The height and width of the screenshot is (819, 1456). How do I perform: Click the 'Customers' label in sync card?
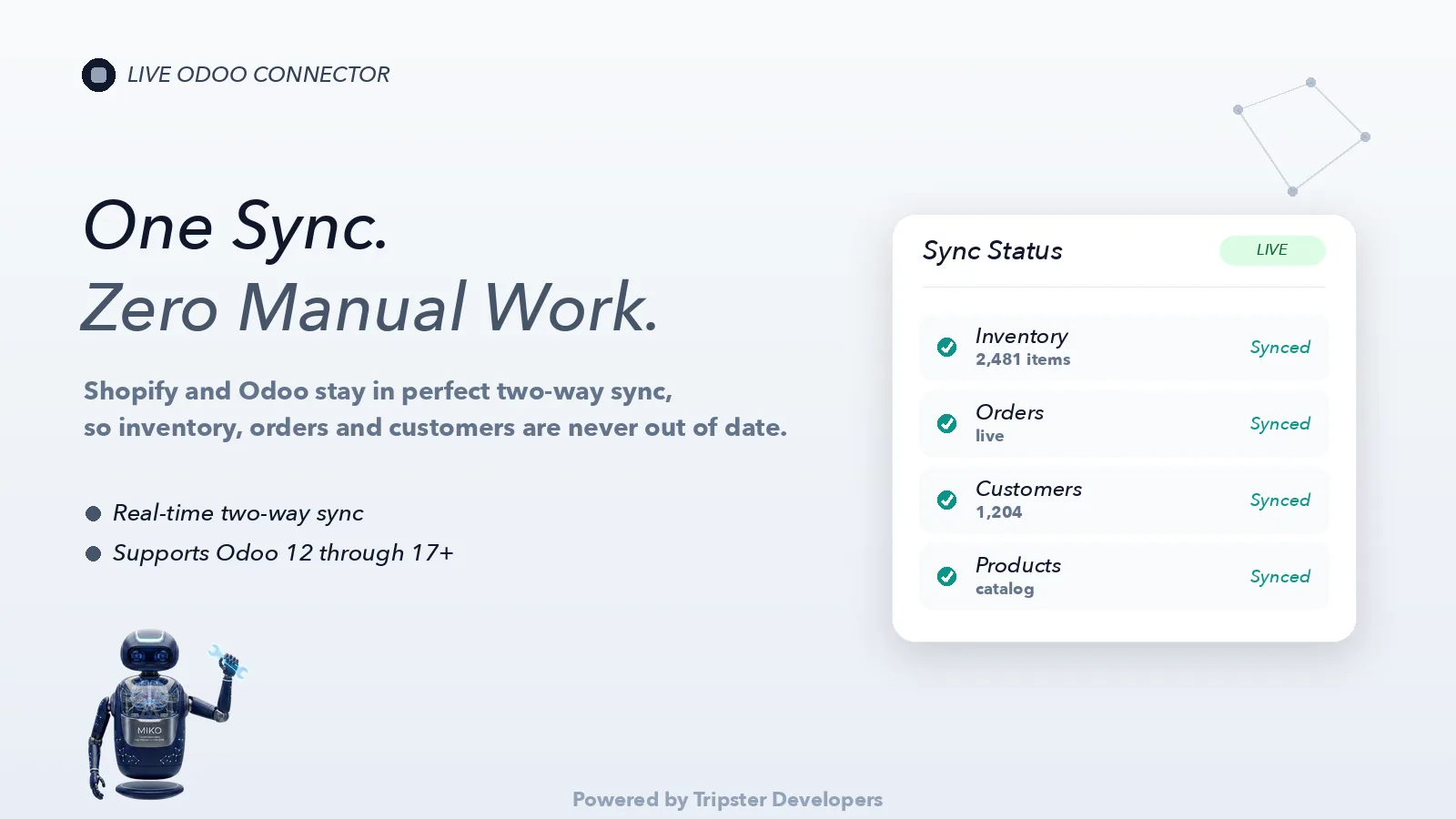pyautogui.click(x=1028, y=489)
